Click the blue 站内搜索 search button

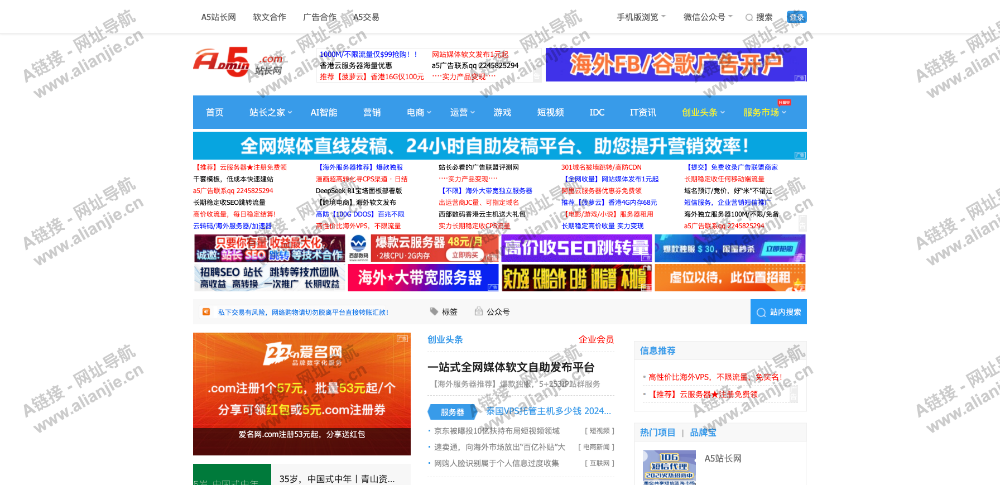(778, 312)
